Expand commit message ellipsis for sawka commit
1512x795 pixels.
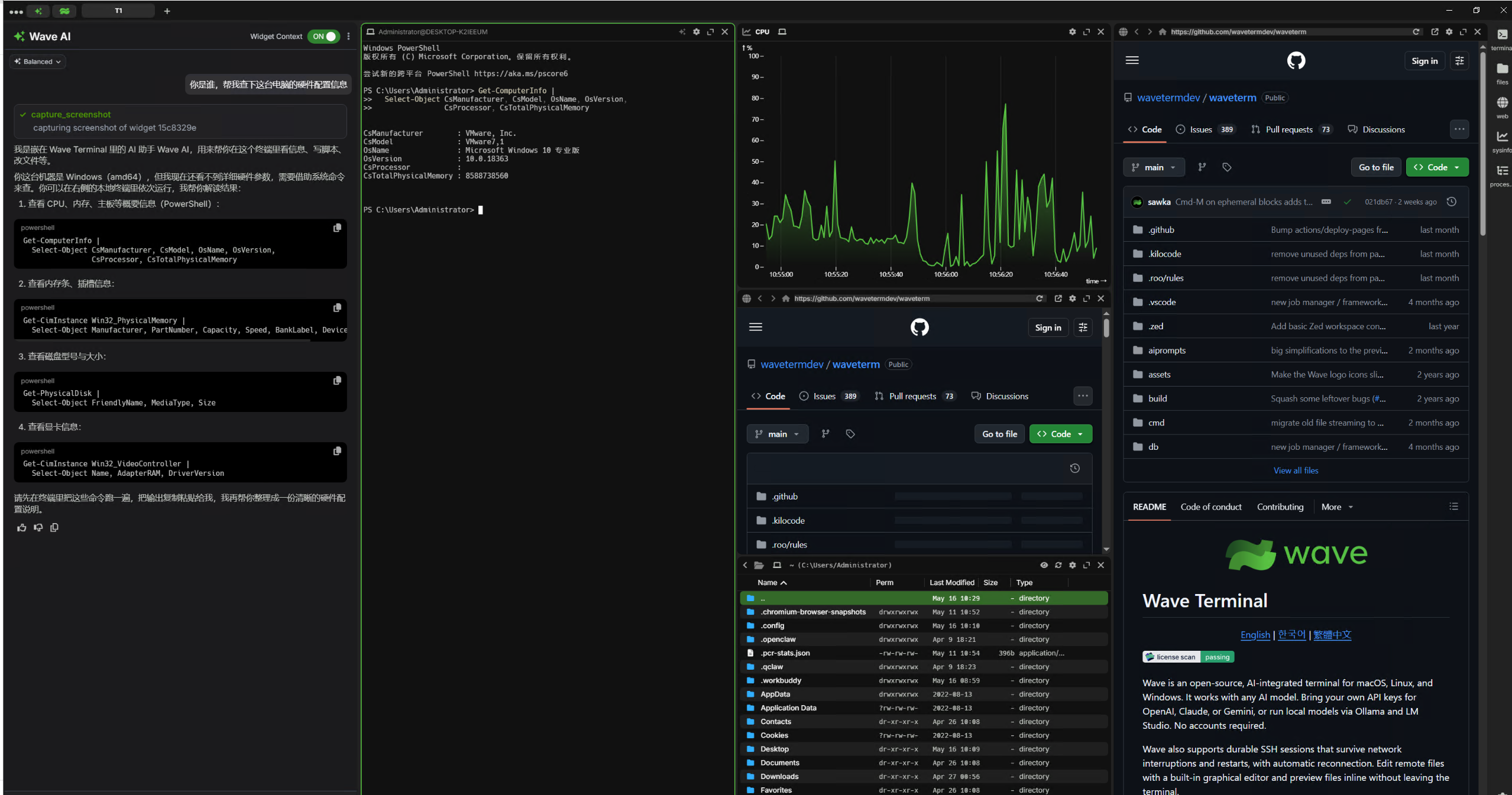[1326, 202]
